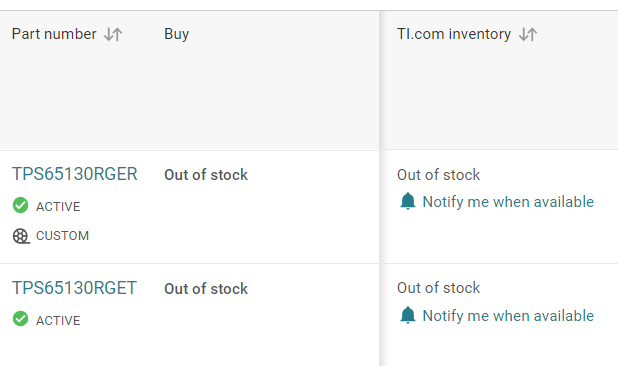The image size is (618, 366).
Task: Open TPS65130RGET part number link
Action: coord(74,288)
